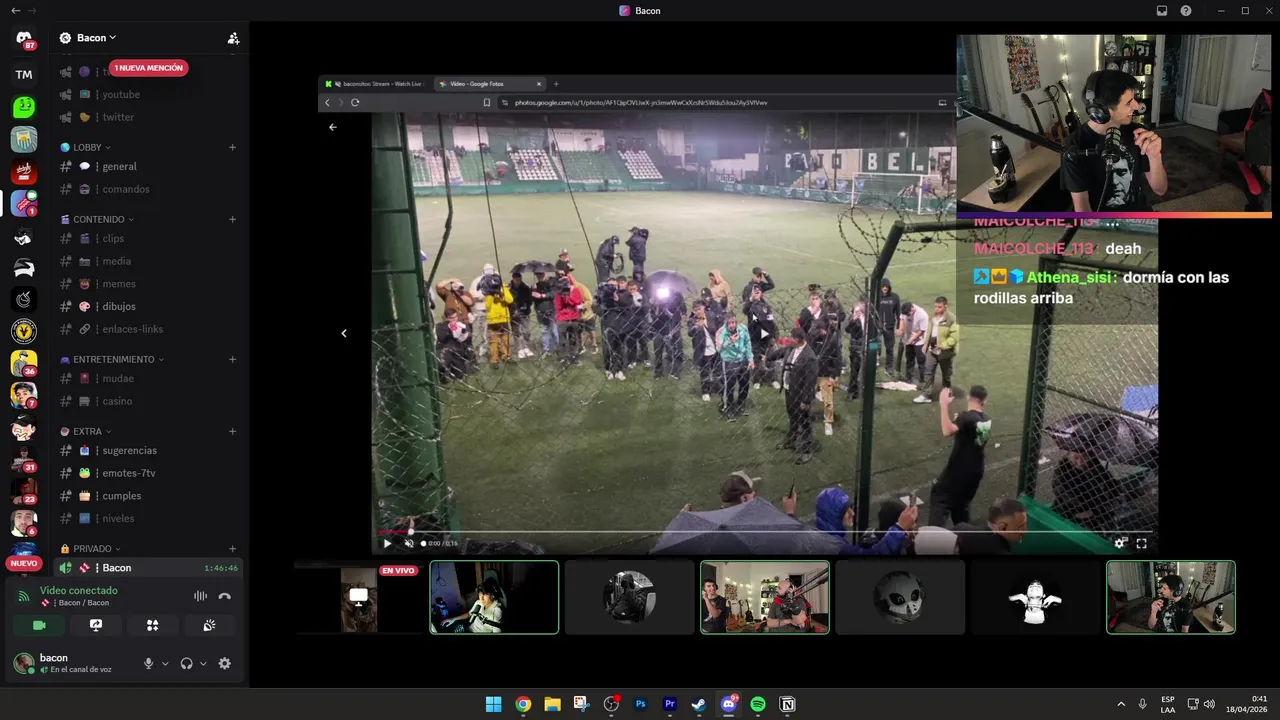Select the EN VIVO stream thumbnail
Viewport: 1280px width, 720px height.
coord(359,598)
